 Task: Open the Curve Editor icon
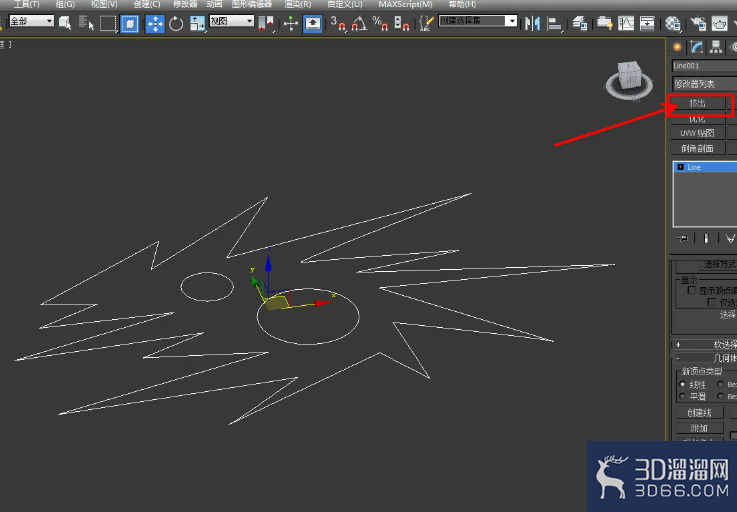626,24
